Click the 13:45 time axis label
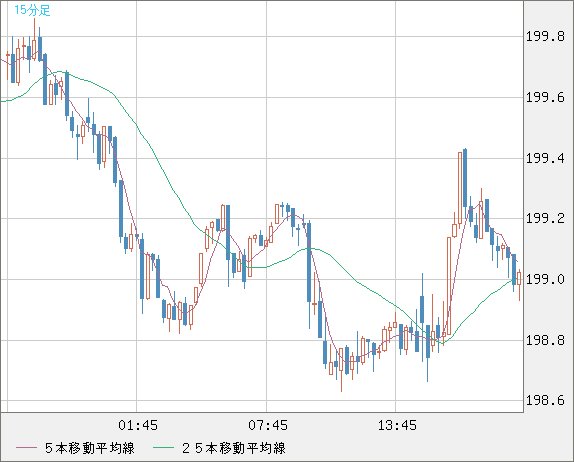This screenshot has width=574, height=462. (397, 425)
